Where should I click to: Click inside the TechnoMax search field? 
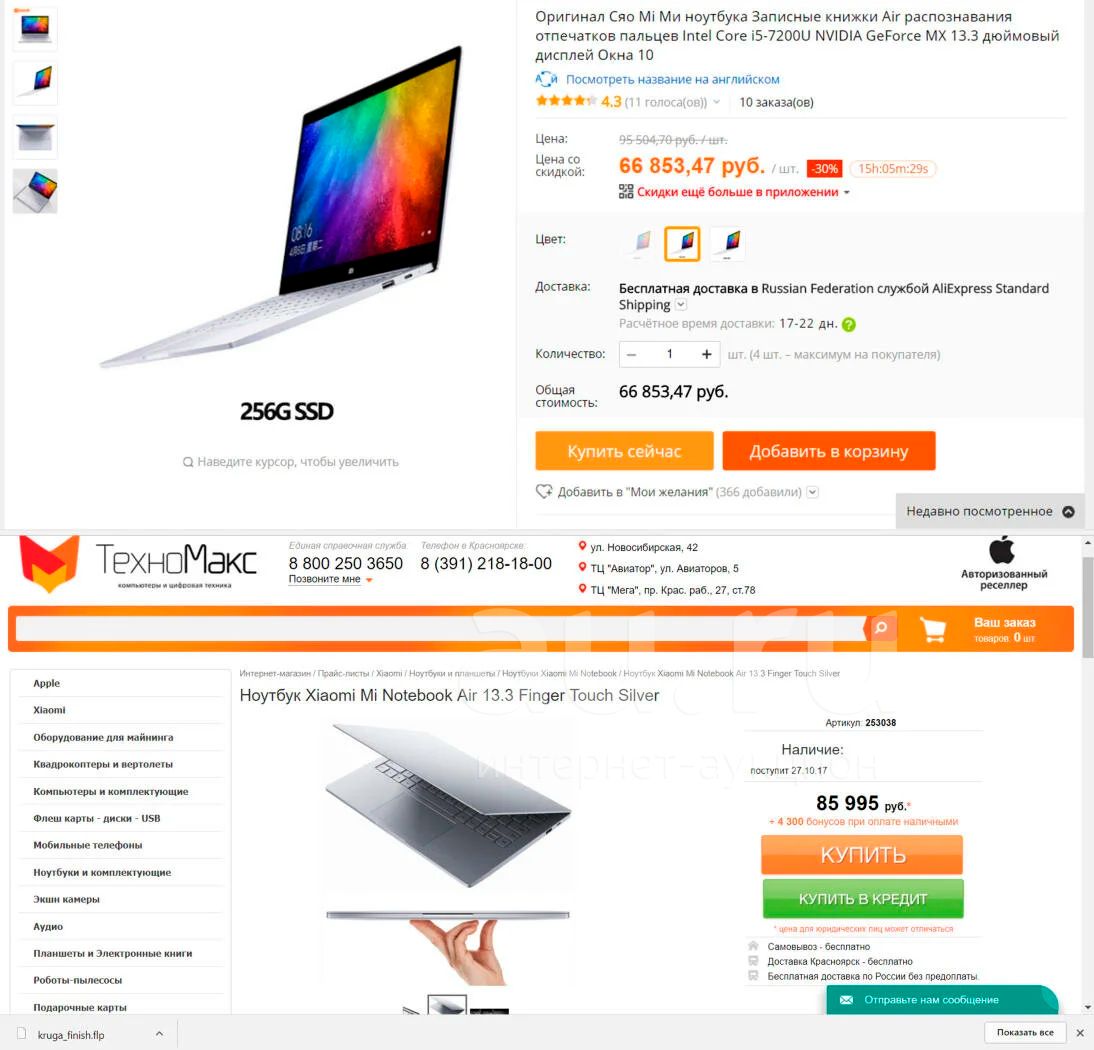[x=440, y=629]
